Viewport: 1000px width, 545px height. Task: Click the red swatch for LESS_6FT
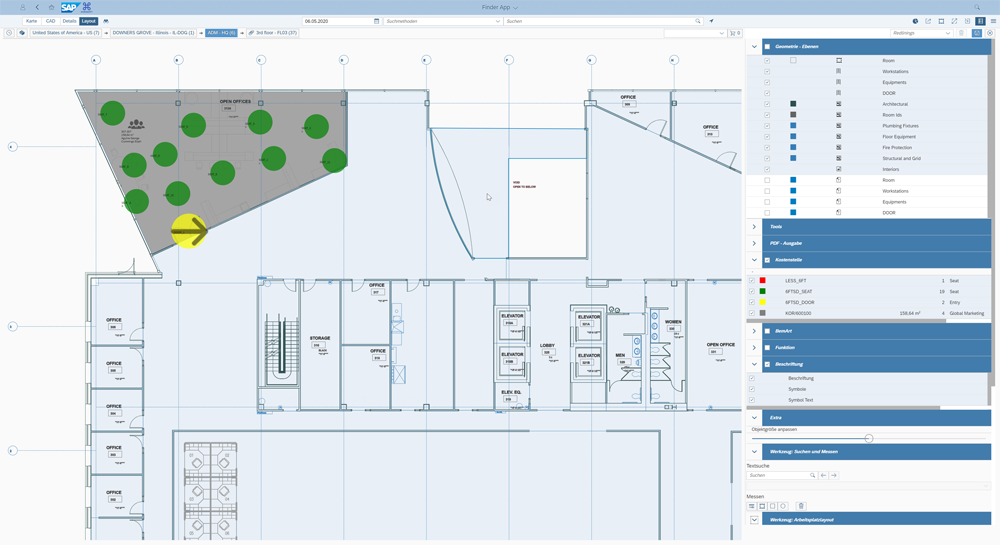point(762,280)
